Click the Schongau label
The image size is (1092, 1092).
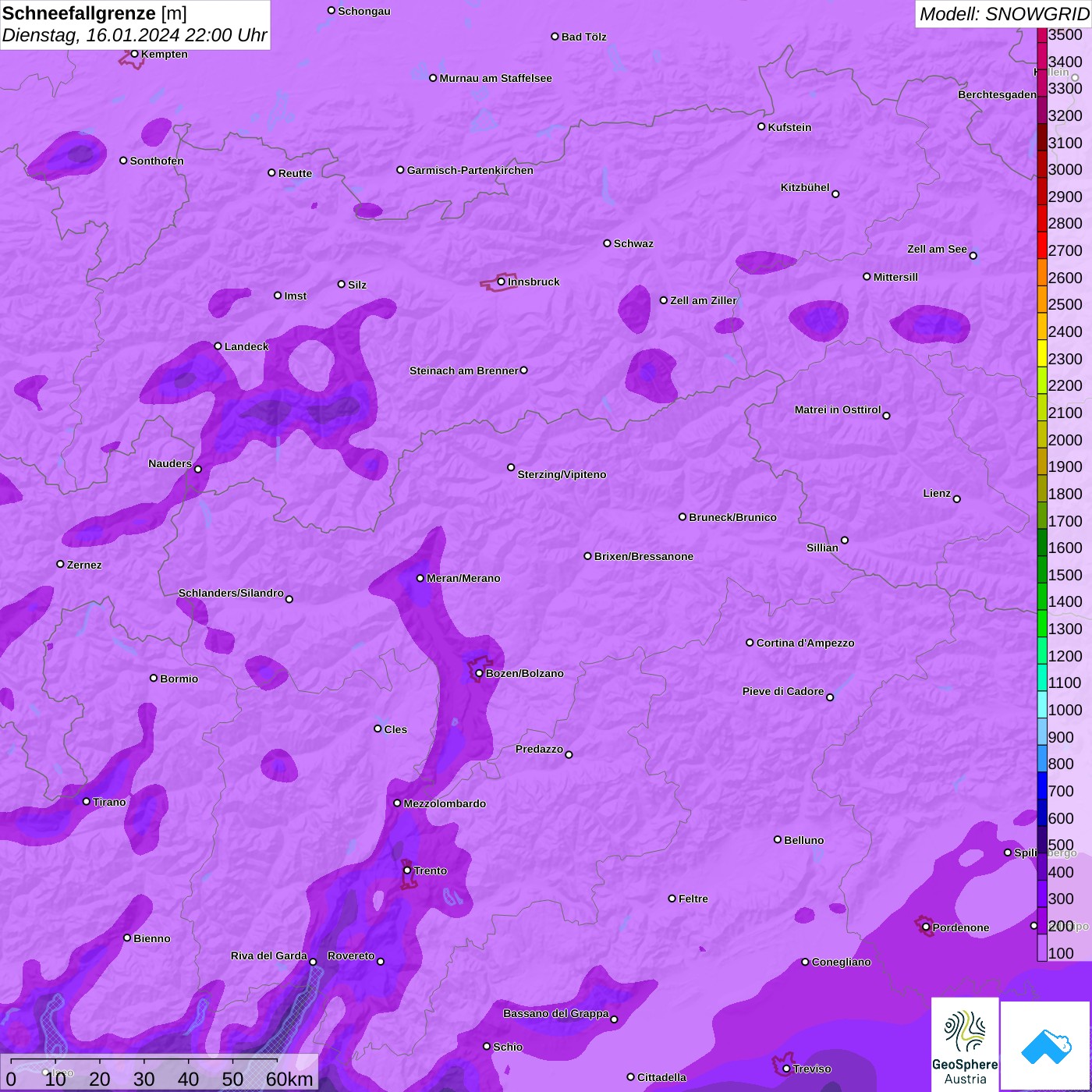363,11
